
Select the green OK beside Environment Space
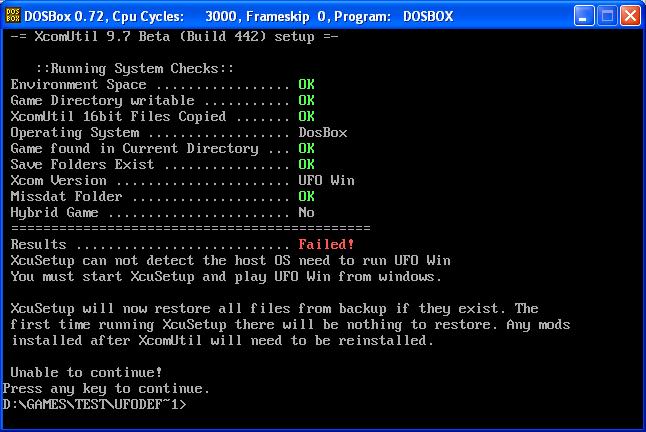(x=306, y=84)
